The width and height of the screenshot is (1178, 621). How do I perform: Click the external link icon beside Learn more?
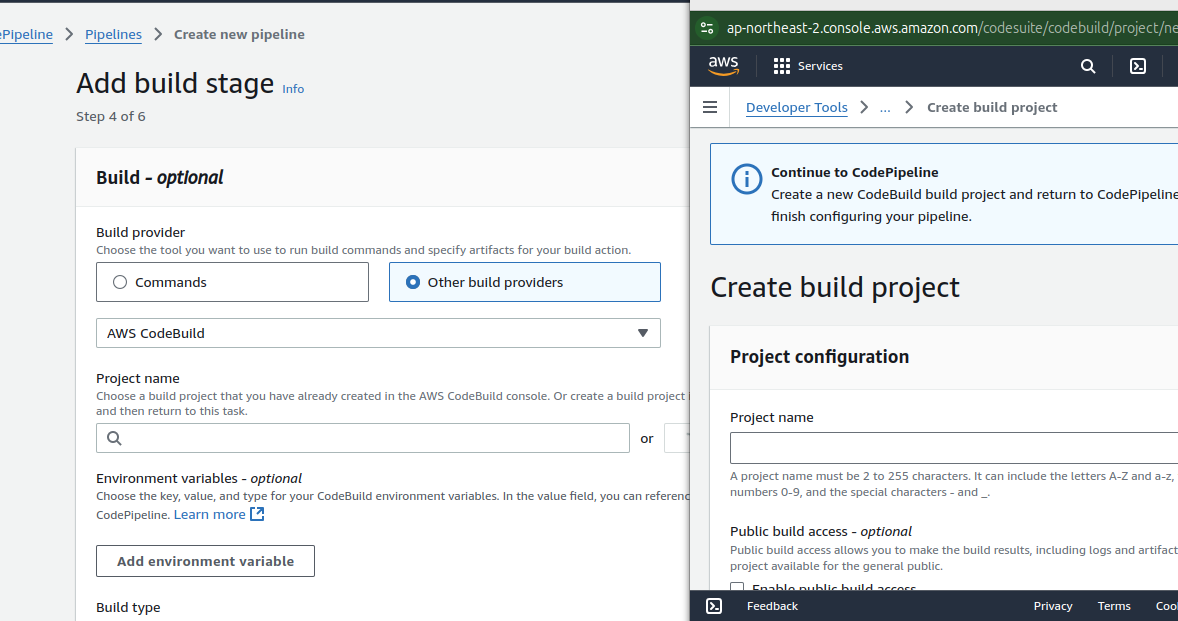pyautogui.click(x=257, y=514)
